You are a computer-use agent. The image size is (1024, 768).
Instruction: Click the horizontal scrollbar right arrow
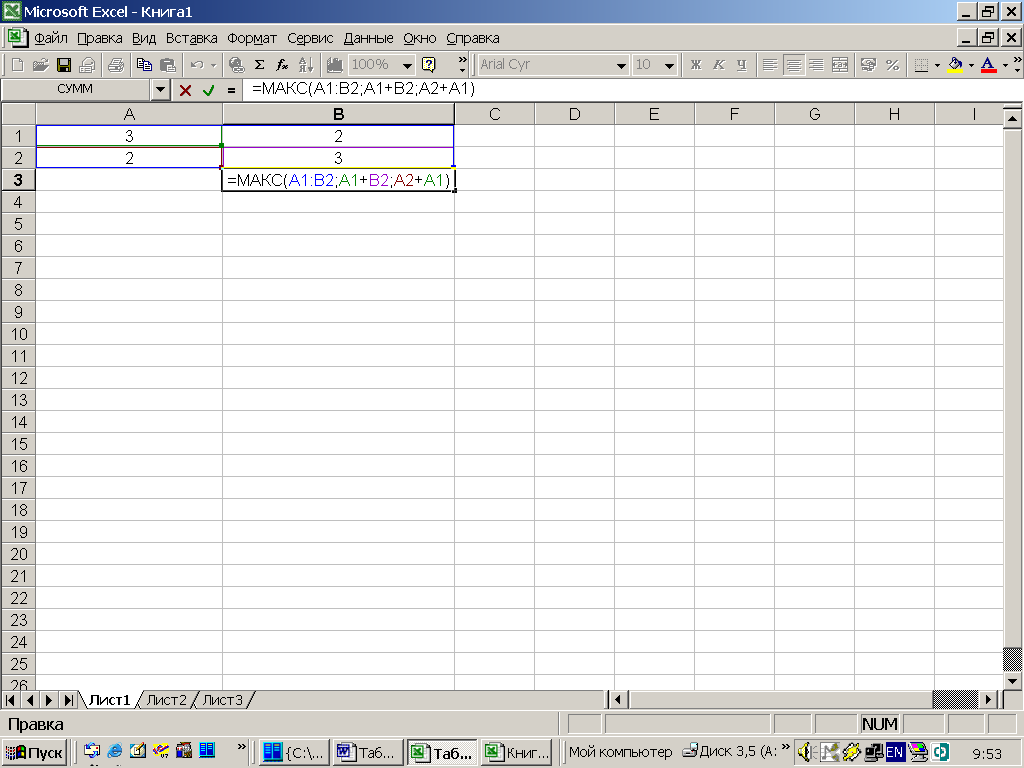tap(988, 700)
